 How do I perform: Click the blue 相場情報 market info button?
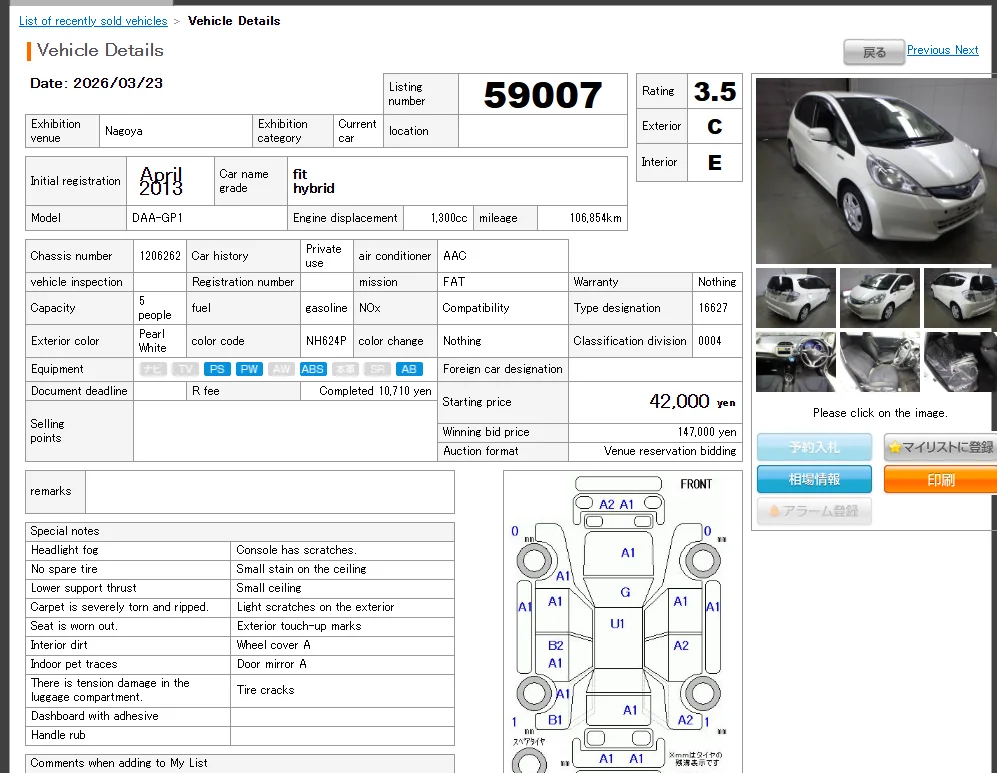click(814, 479)
